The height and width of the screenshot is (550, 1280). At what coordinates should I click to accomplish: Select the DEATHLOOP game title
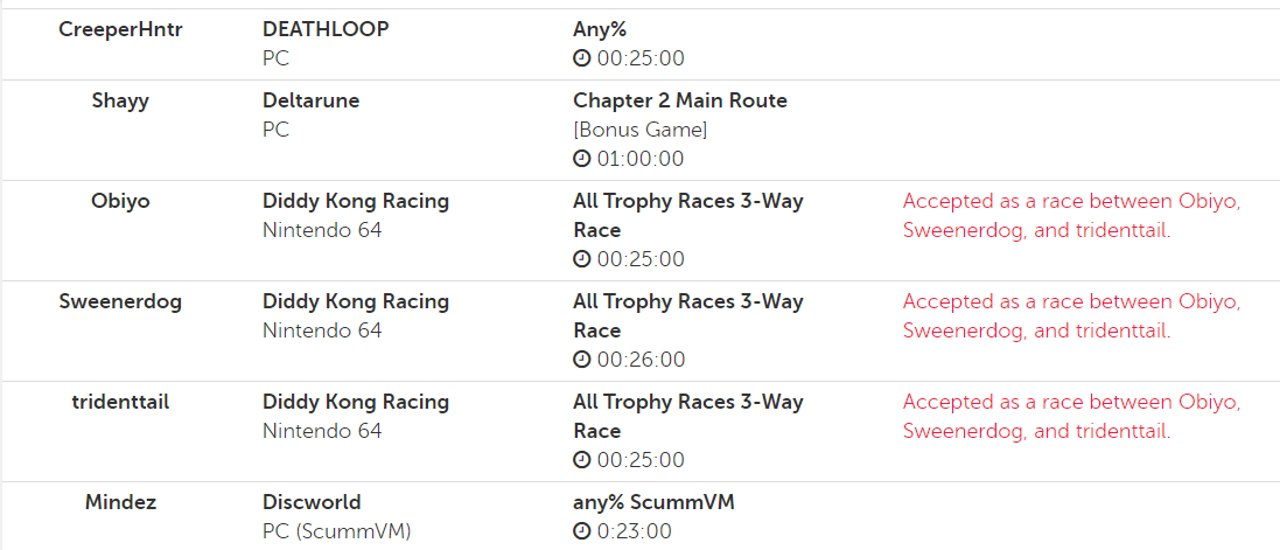pos(326,30)
